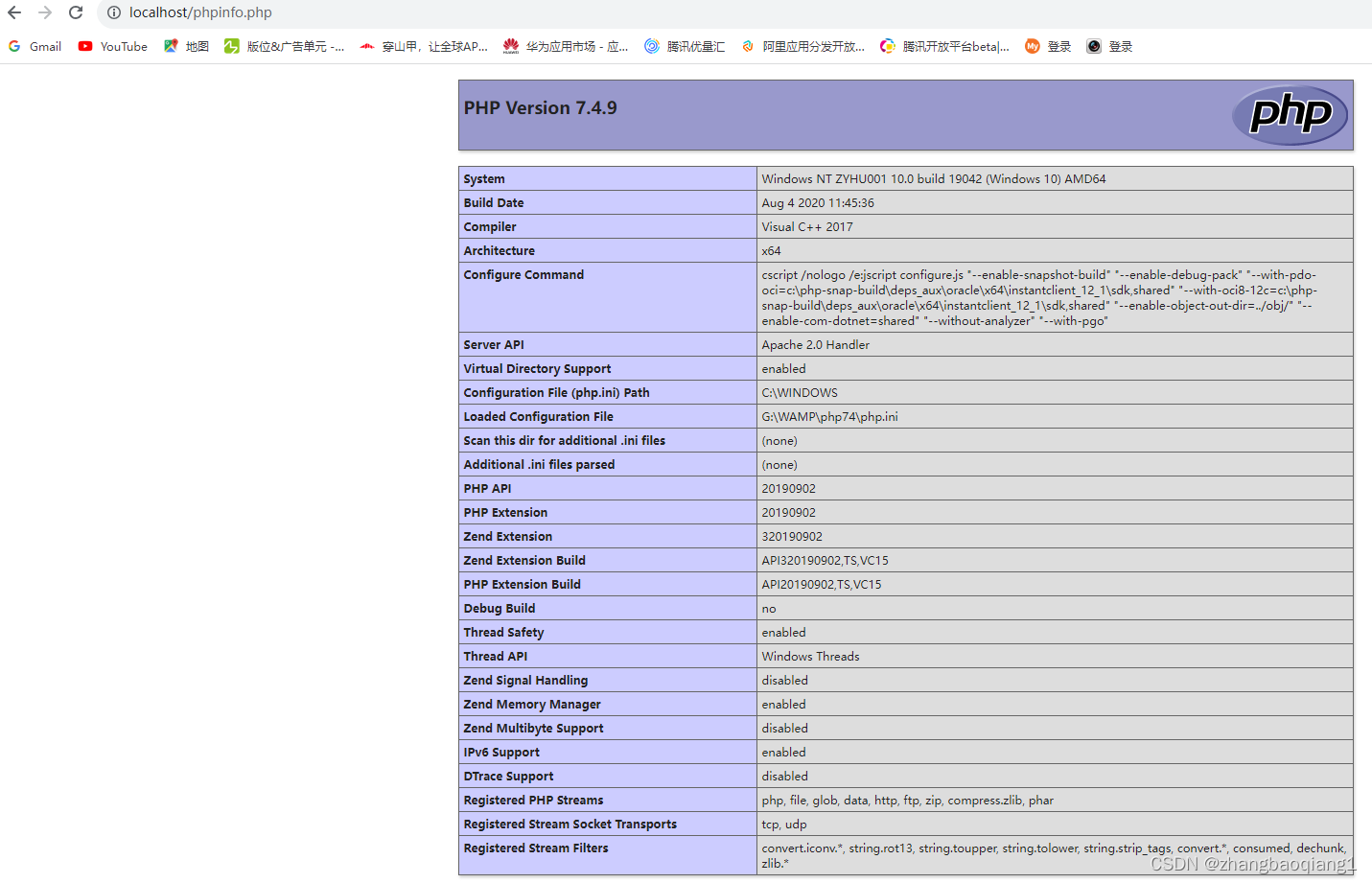The height and width of the screenshot is (883, 1372).
Task: Click the browser back arrow
Action: coord(14,12)
